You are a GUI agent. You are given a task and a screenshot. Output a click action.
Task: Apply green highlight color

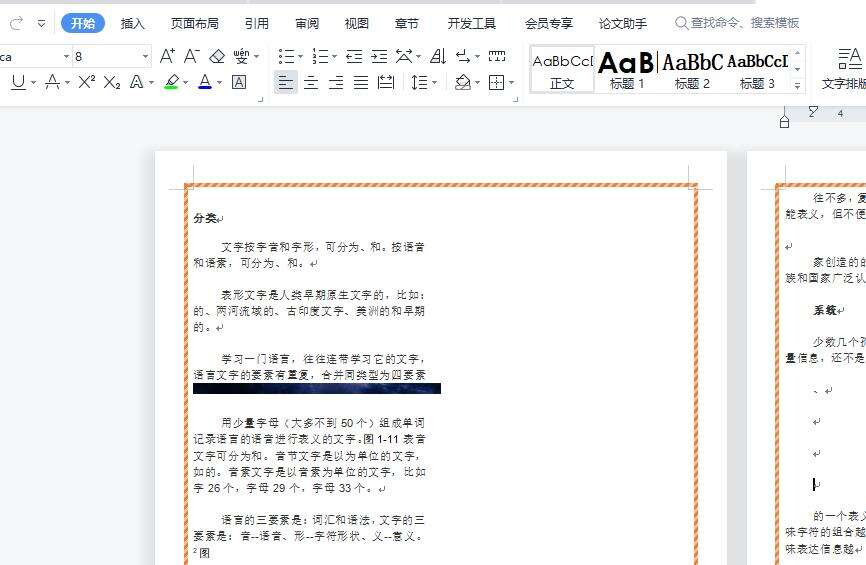pos(172,82)
